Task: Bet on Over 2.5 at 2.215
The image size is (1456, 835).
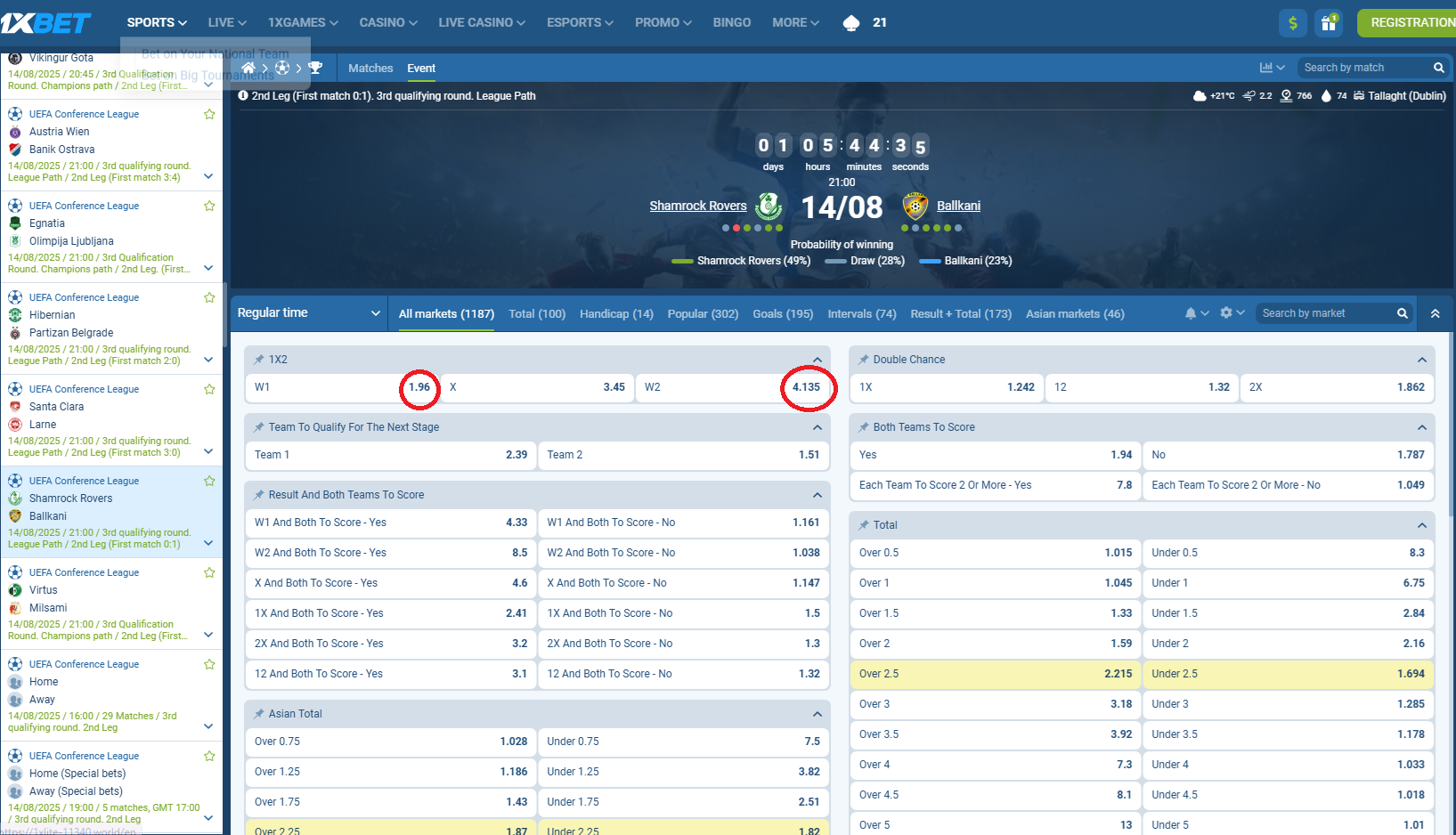Action: coord(995,674)
